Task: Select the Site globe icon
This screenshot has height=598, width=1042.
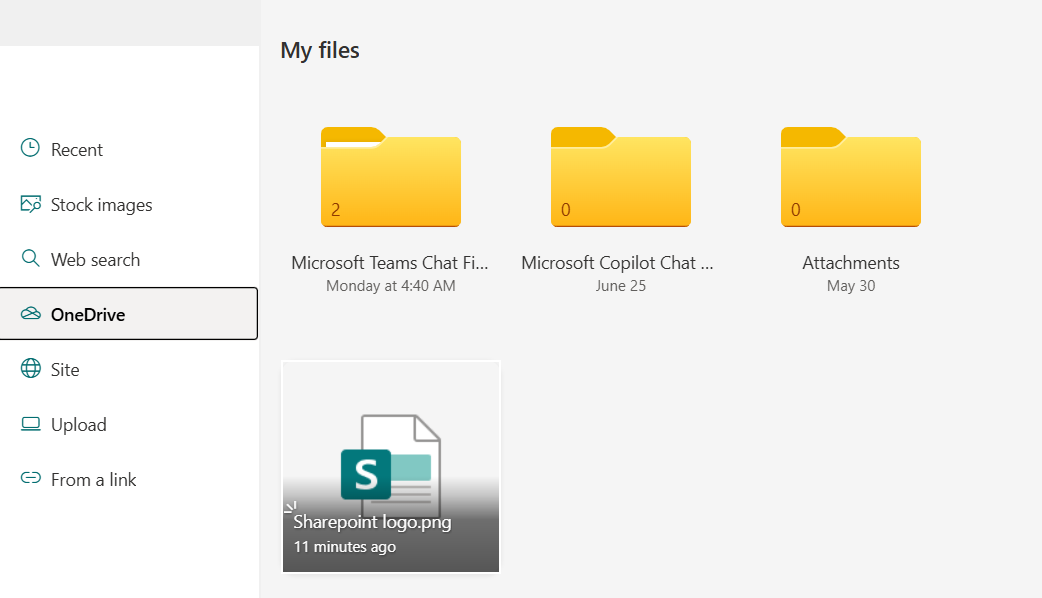Action: tap(30, 368)
